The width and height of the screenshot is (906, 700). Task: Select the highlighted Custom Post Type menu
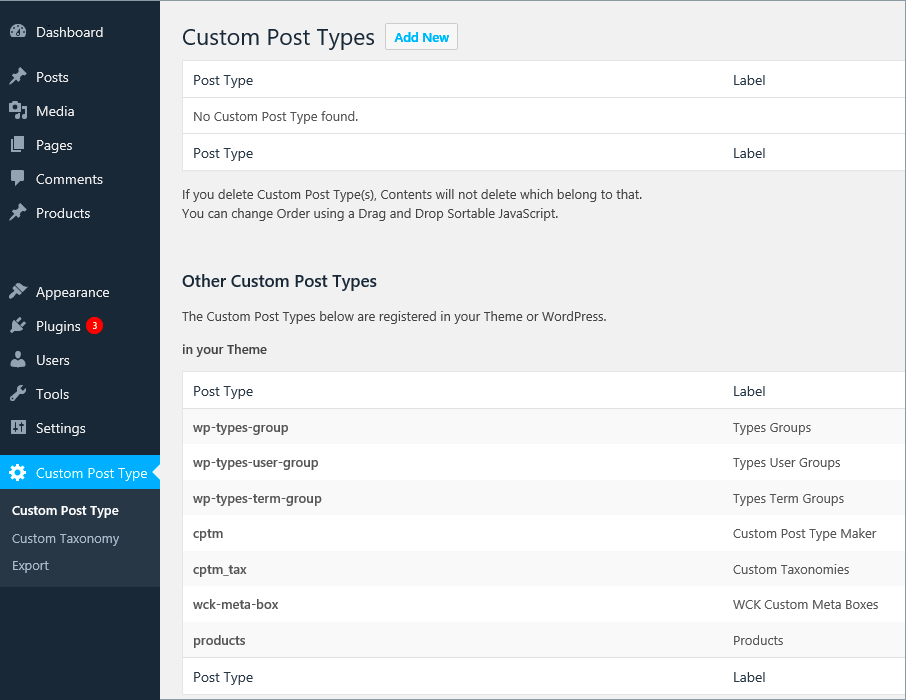[80, 472]
